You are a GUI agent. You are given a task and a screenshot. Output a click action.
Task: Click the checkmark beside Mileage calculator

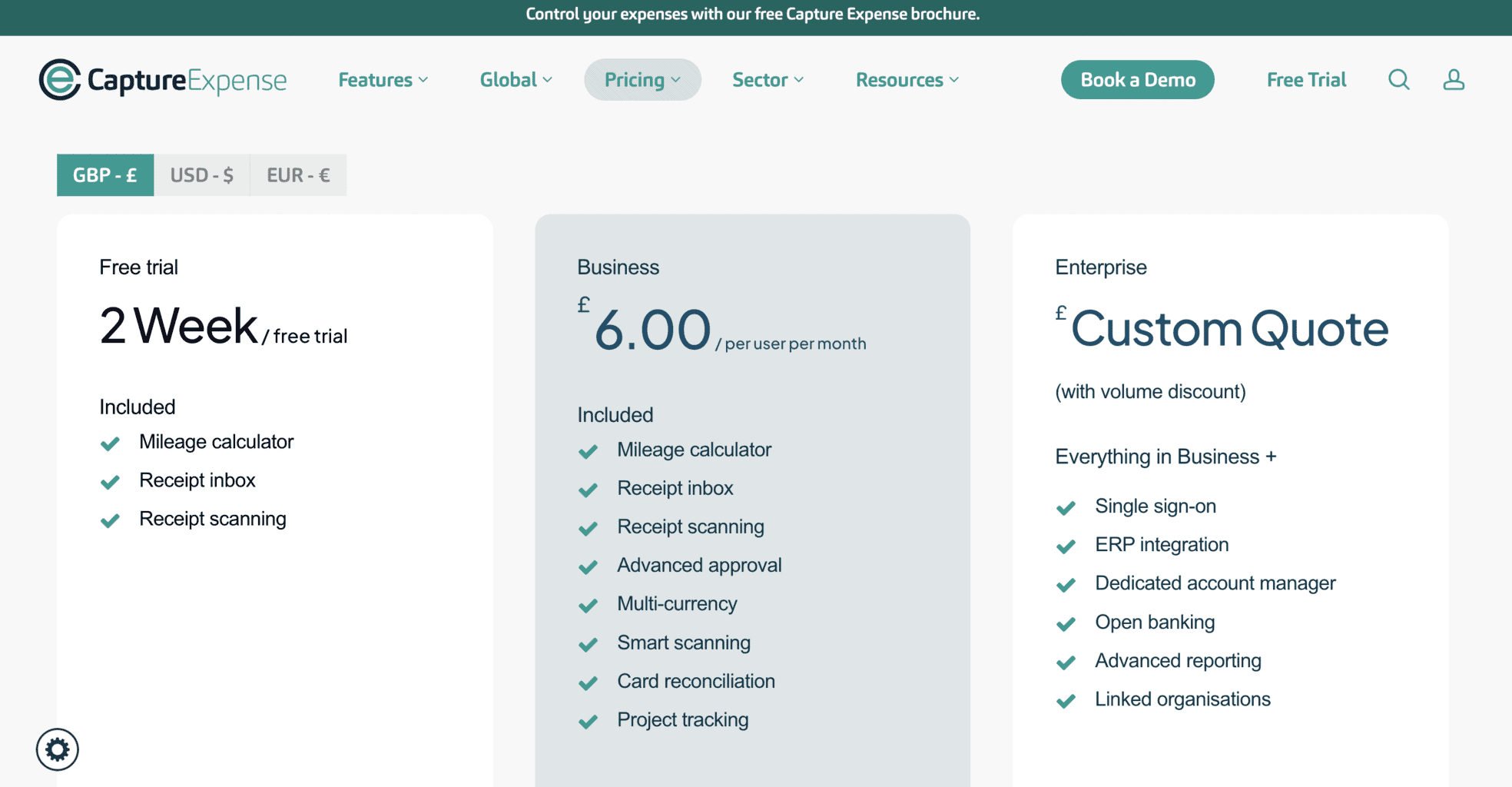point(110,443)
